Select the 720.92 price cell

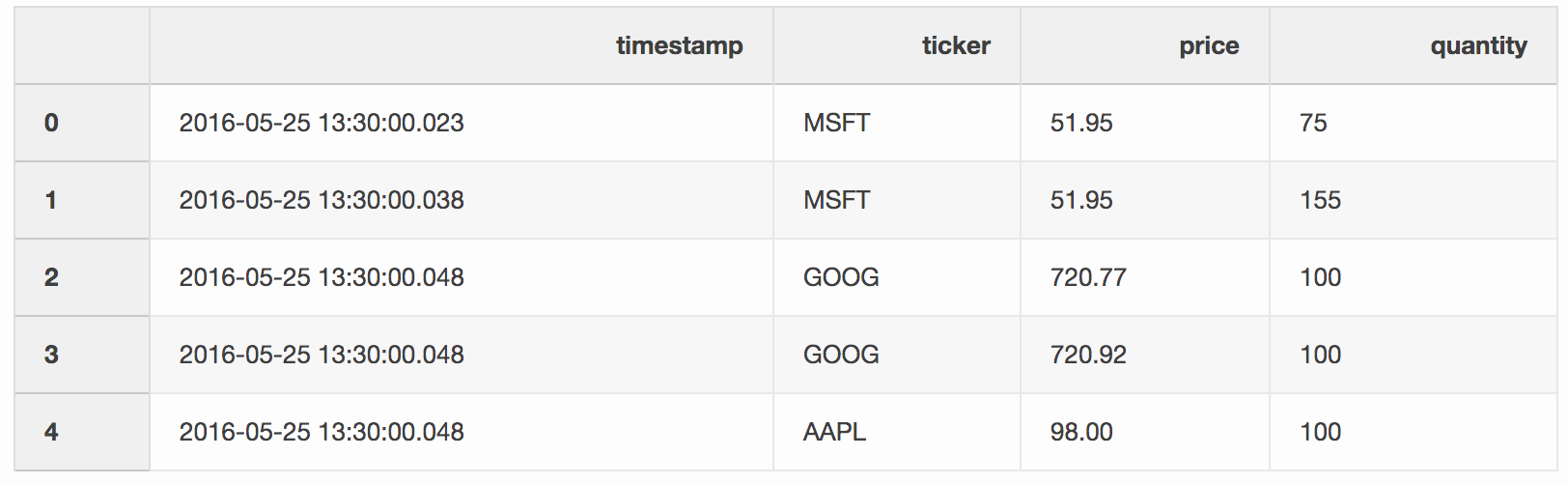(x=1088, y=355)
